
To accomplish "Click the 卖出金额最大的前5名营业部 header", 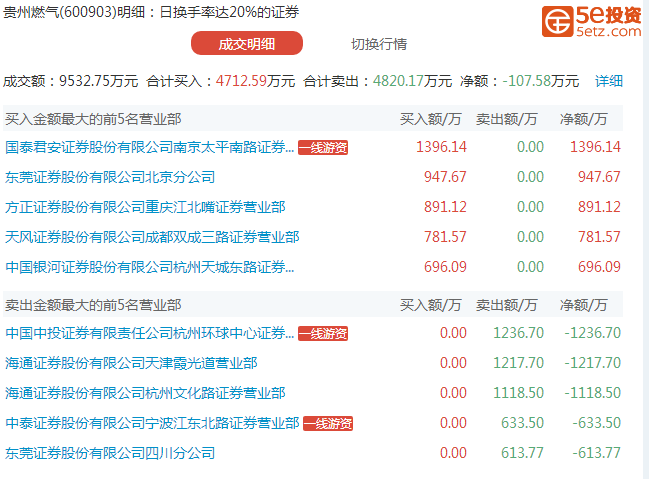I will 93,305.
